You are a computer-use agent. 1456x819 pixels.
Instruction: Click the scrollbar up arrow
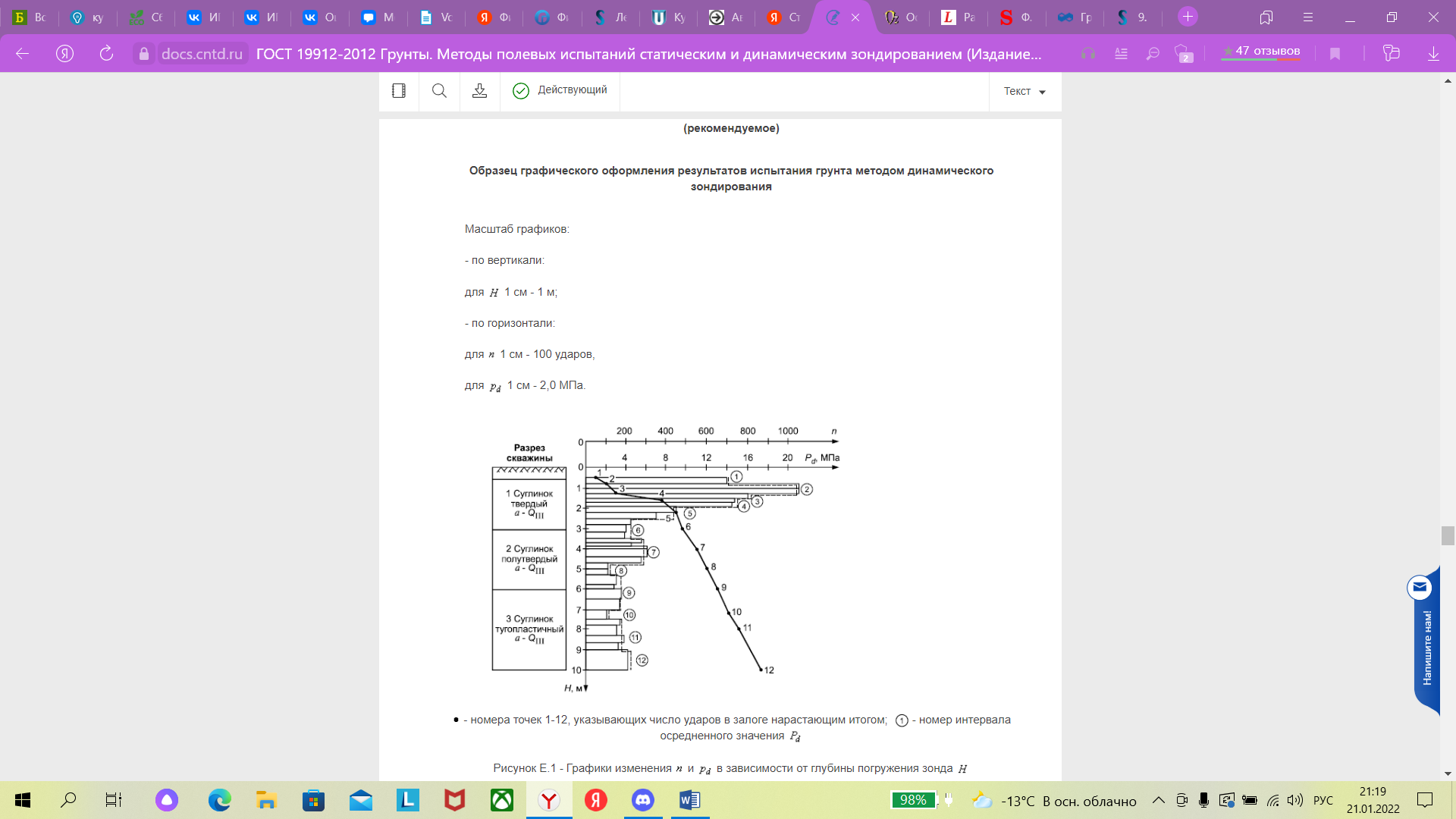(x=1448, y=80)
